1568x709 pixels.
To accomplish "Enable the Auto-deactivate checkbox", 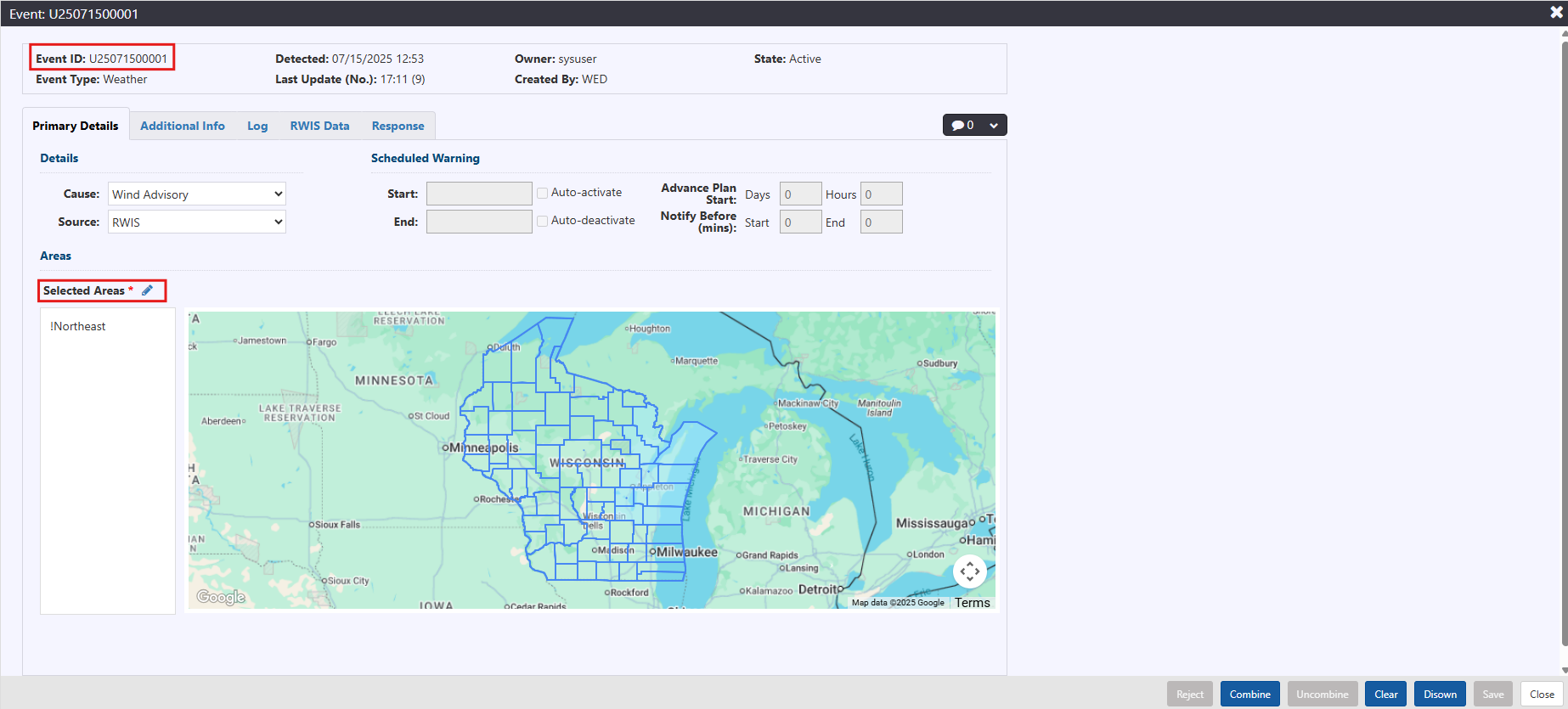I will tap(542, 221).
